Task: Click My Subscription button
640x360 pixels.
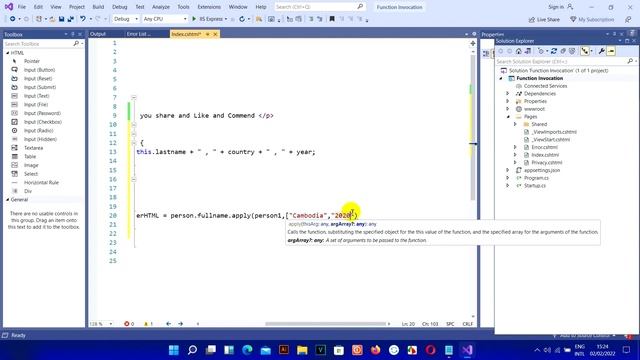Action: 592,19
